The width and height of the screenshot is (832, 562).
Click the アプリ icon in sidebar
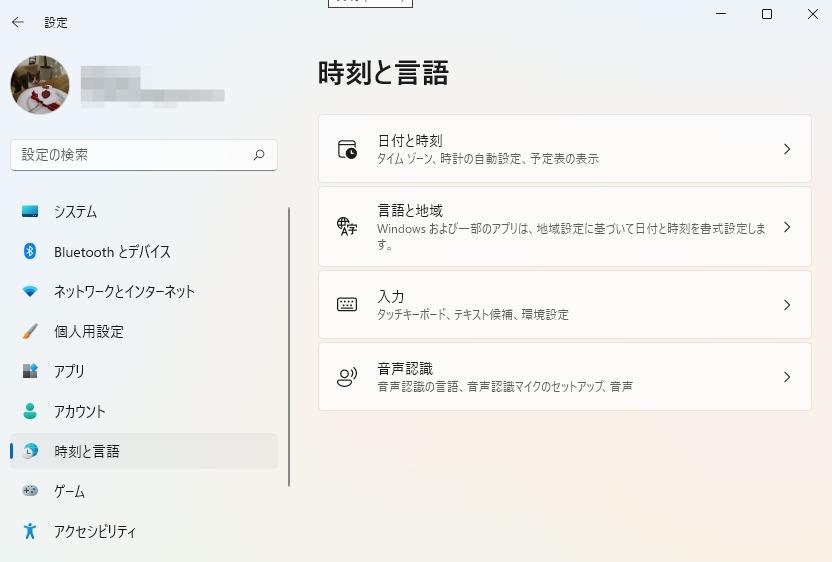30,371
